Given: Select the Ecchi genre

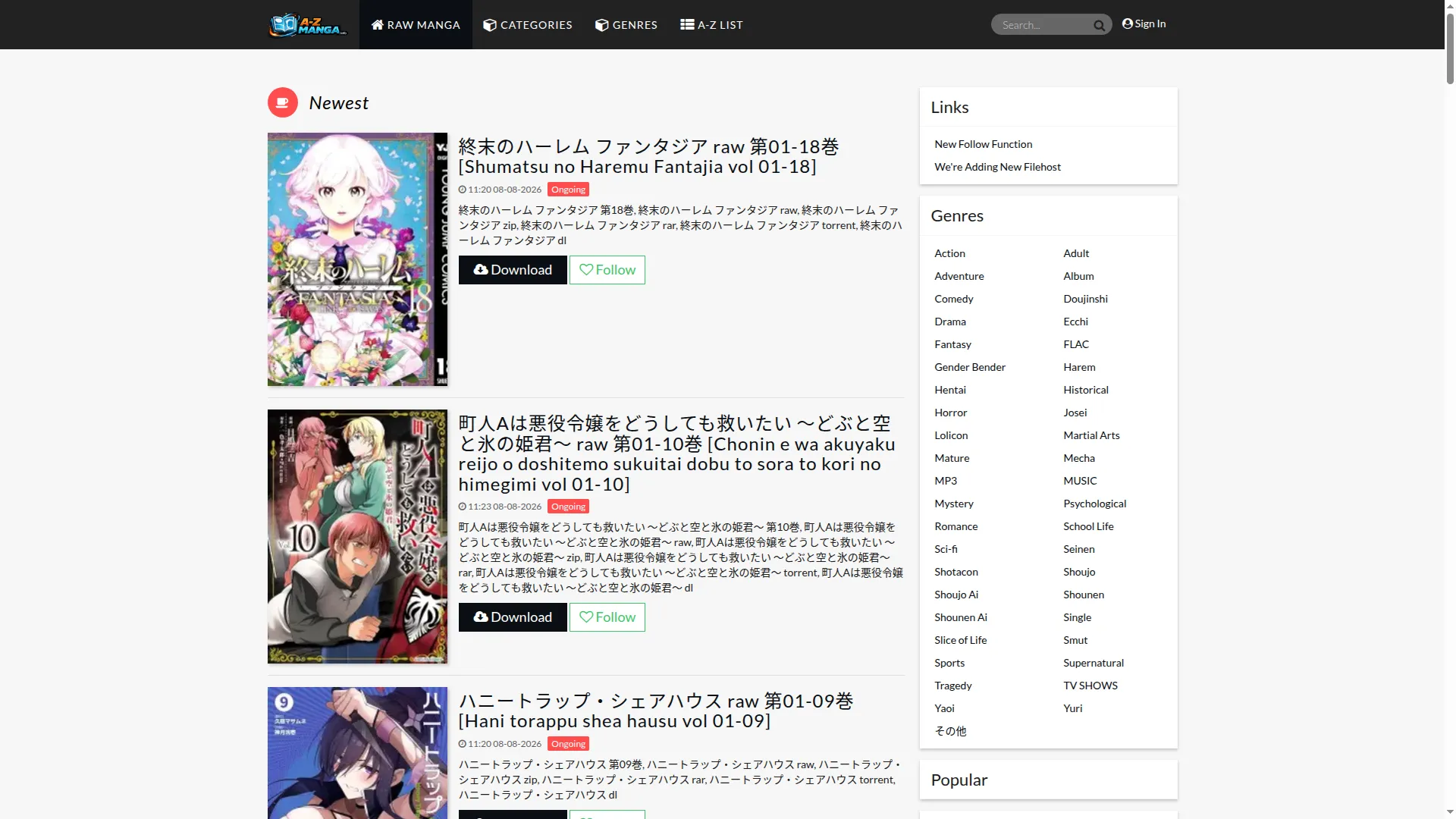Looking at the screenshot, I should click(x=1075, y=322).
